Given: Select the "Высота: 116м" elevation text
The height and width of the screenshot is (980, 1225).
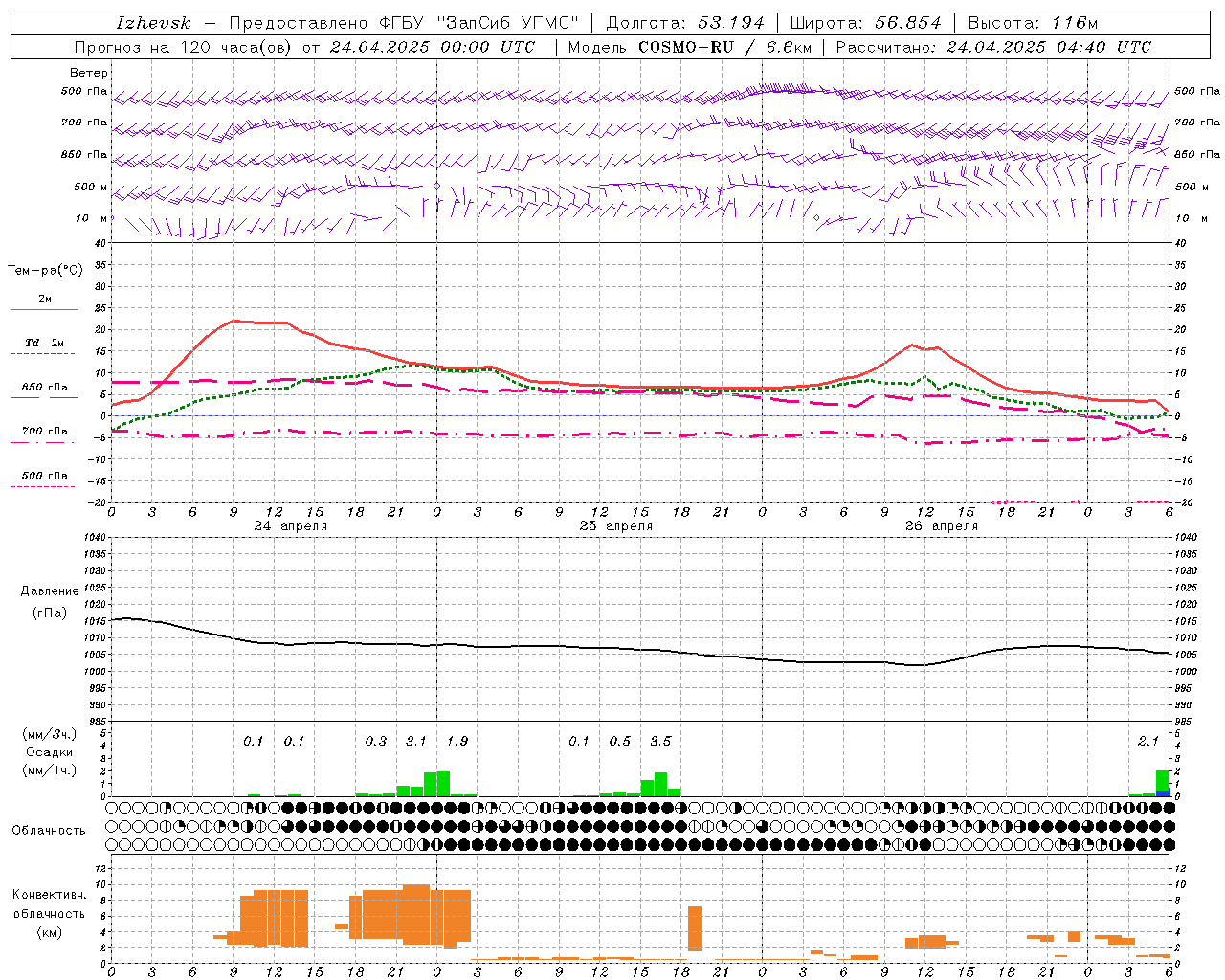Looking at the screenshot, I should [1033, 23].
